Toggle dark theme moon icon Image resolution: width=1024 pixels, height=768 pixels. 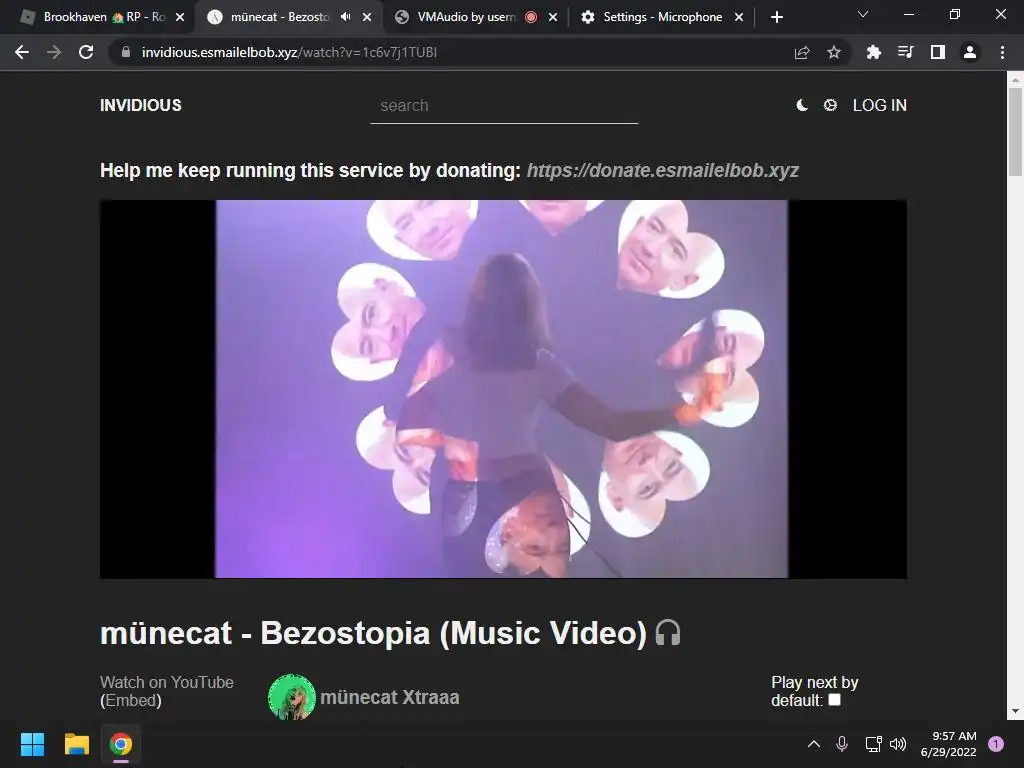802,105
